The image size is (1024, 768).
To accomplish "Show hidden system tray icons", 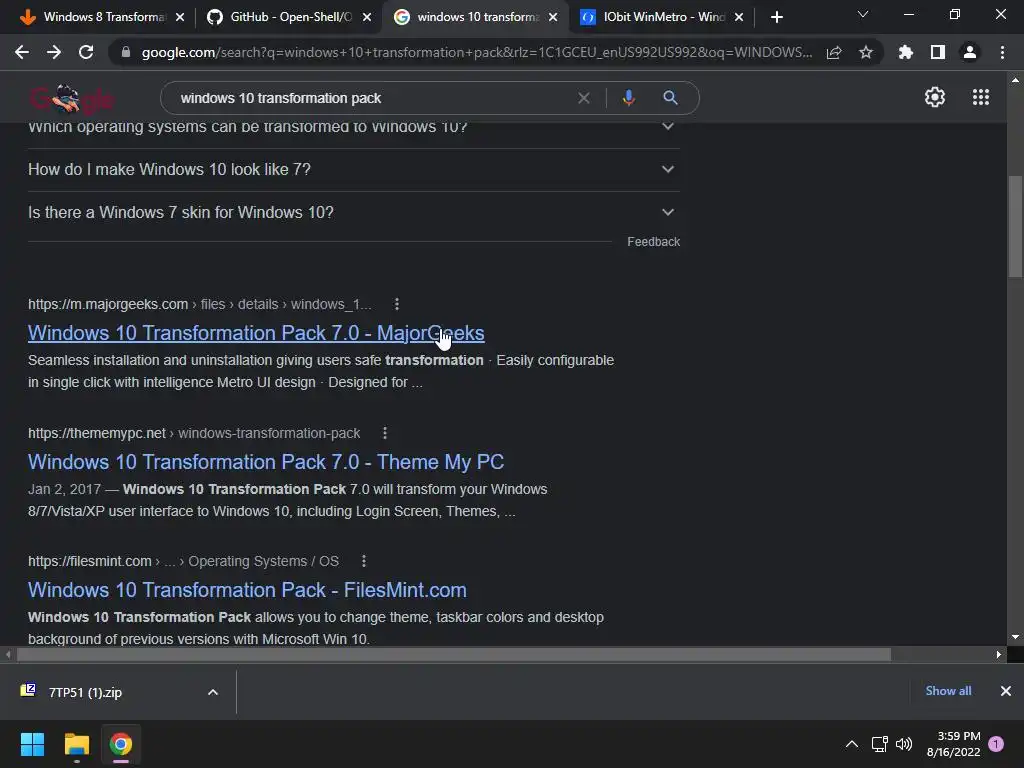I will [852, 744].
